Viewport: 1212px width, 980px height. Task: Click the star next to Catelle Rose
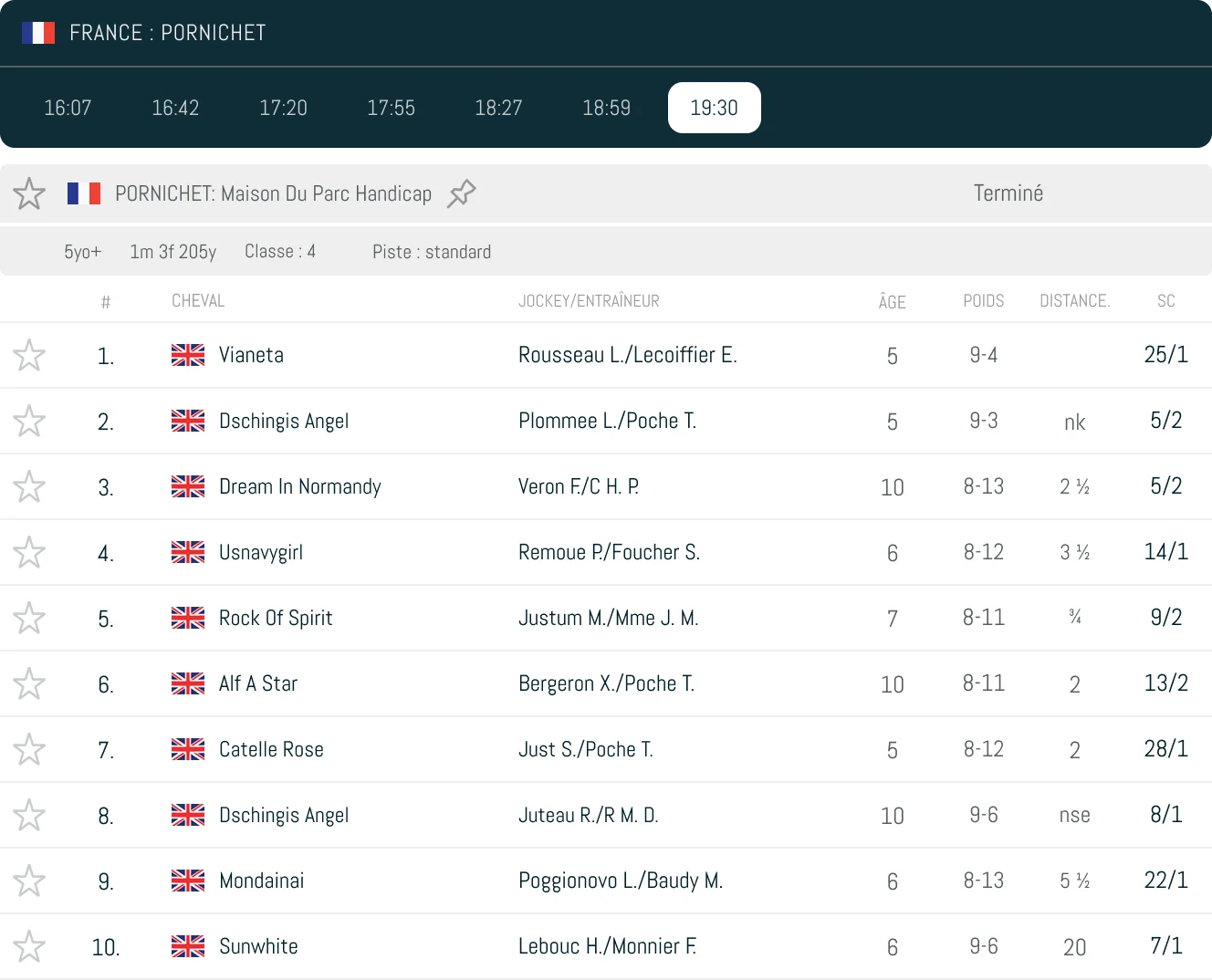29,749
